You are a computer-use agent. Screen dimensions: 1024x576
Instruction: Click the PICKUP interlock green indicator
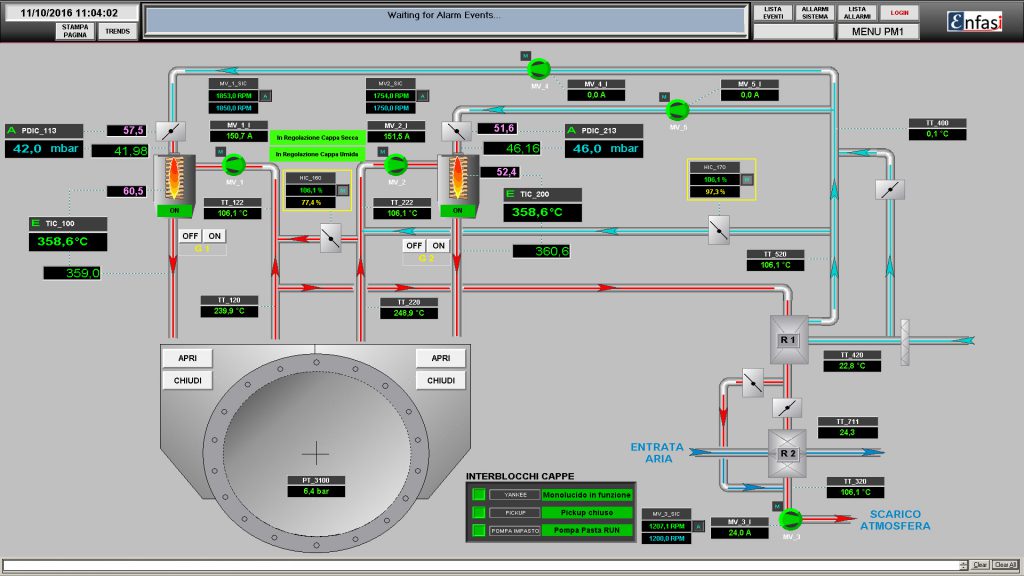click(x=479, y=513)
